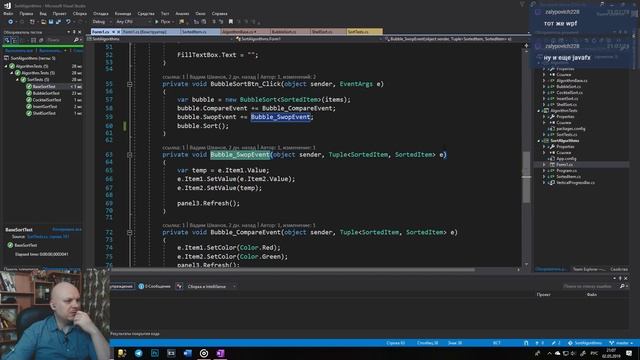640x360 pixels.
Task: Switch to the SortedItem.cs tab
Action: (199, 31)
